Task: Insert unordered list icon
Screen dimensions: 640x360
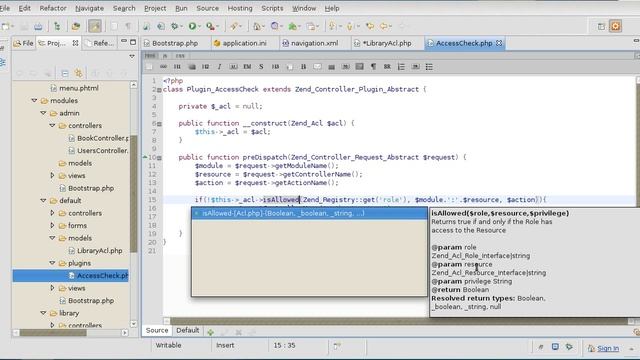Action: click(429, 67)
